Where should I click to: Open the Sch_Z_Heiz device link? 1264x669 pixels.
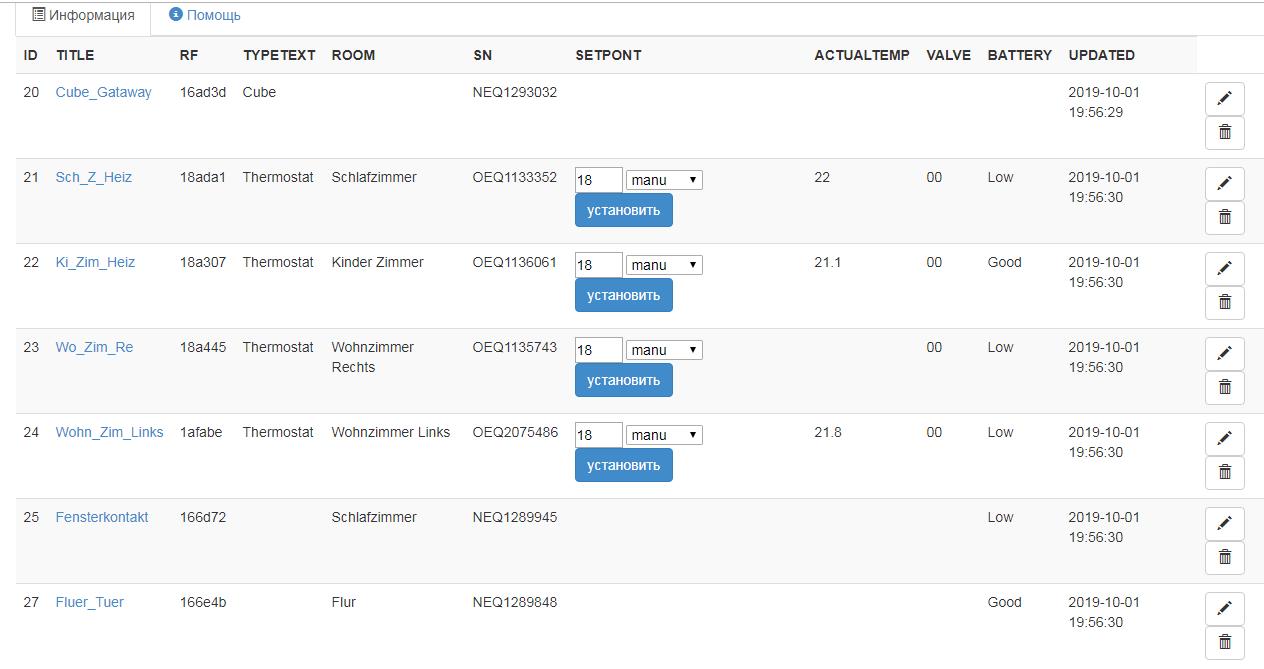[x=94, y=177]
